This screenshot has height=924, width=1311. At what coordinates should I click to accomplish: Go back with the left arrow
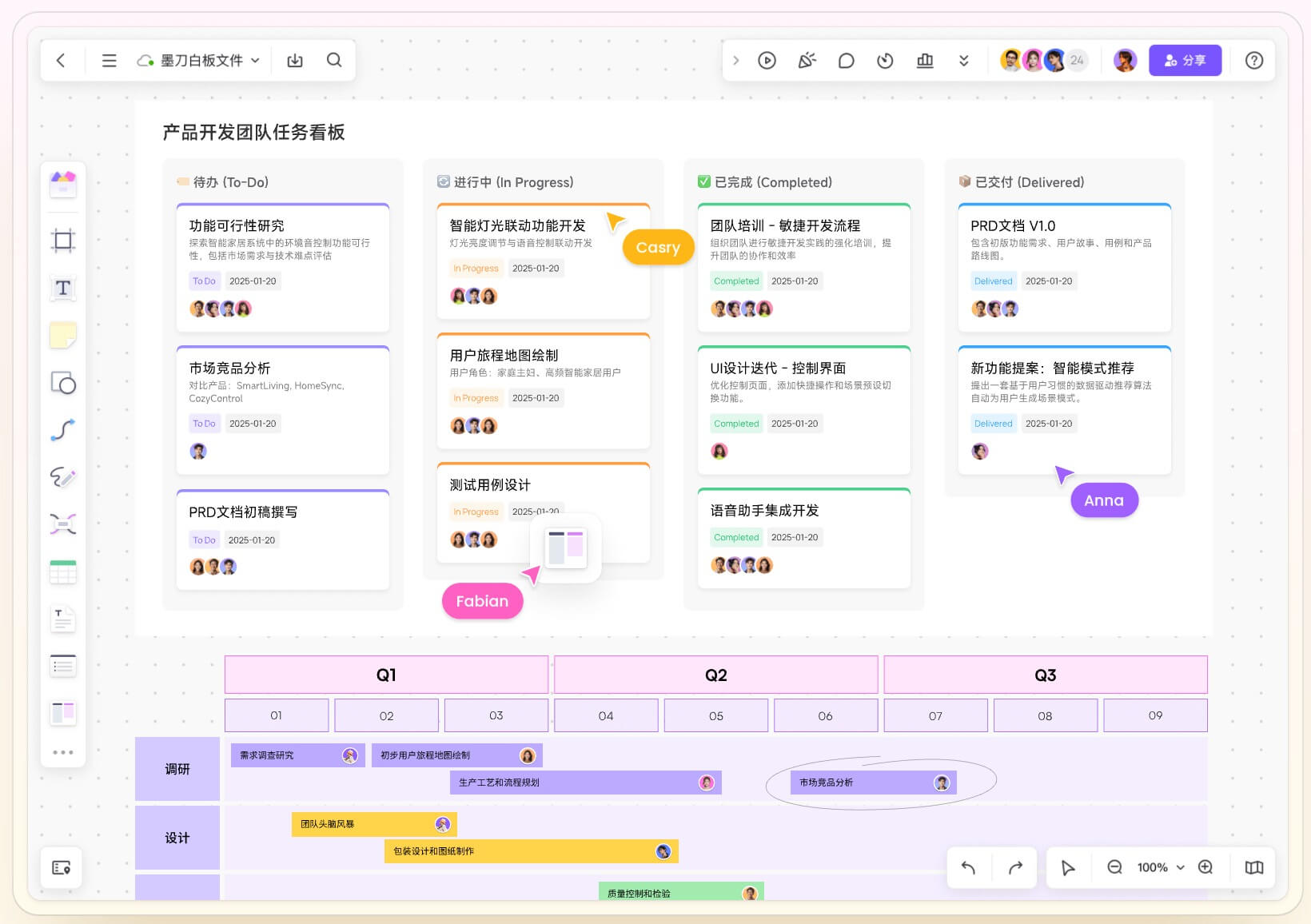(x=61, y=60)
